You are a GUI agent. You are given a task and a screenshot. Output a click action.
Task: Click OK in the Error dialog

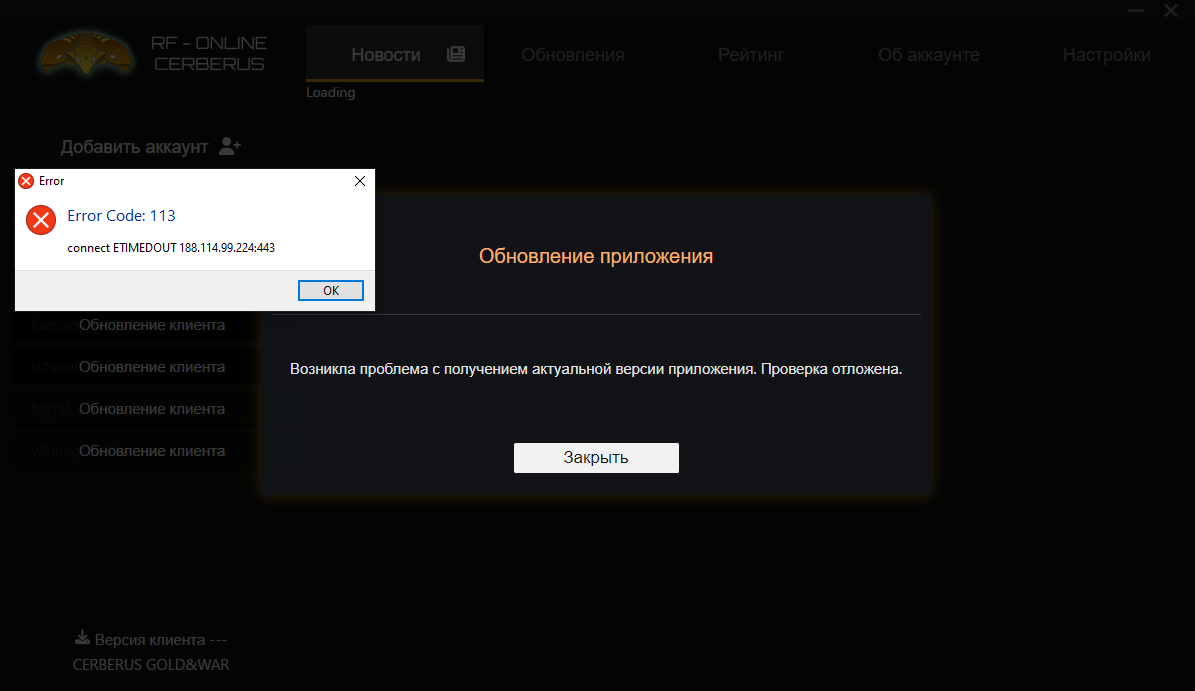coord(331,290)
